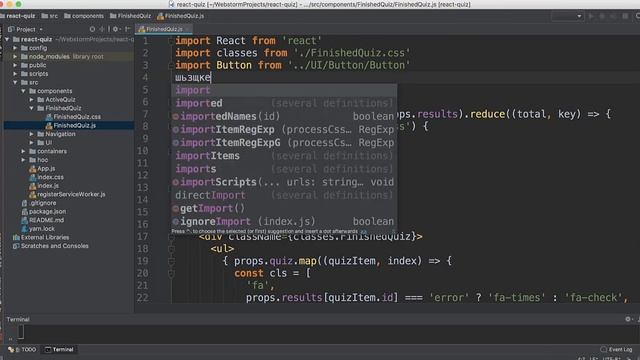640x360 pixels.
Task: Click components breadcrumb in navigation bar
Action: pyautogui.click(x=84, y=16)
